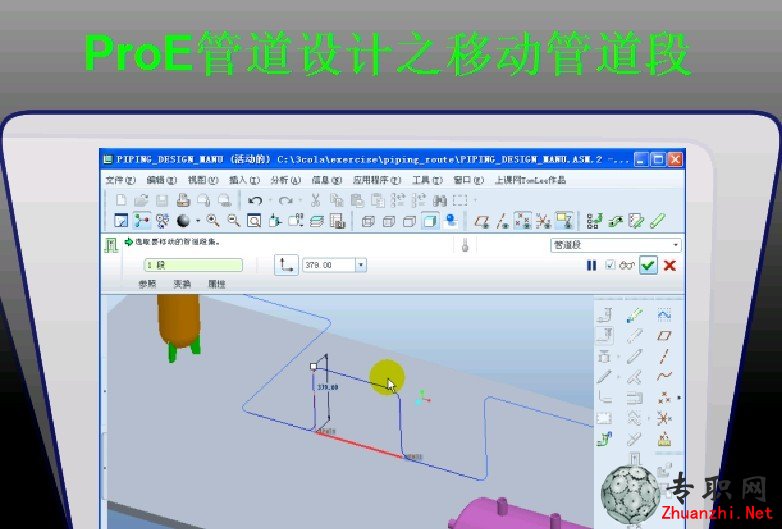782x529 pixels.
Task: Click the glasses verify preview button
Action: pyautogui.click(x=627, y=265)
